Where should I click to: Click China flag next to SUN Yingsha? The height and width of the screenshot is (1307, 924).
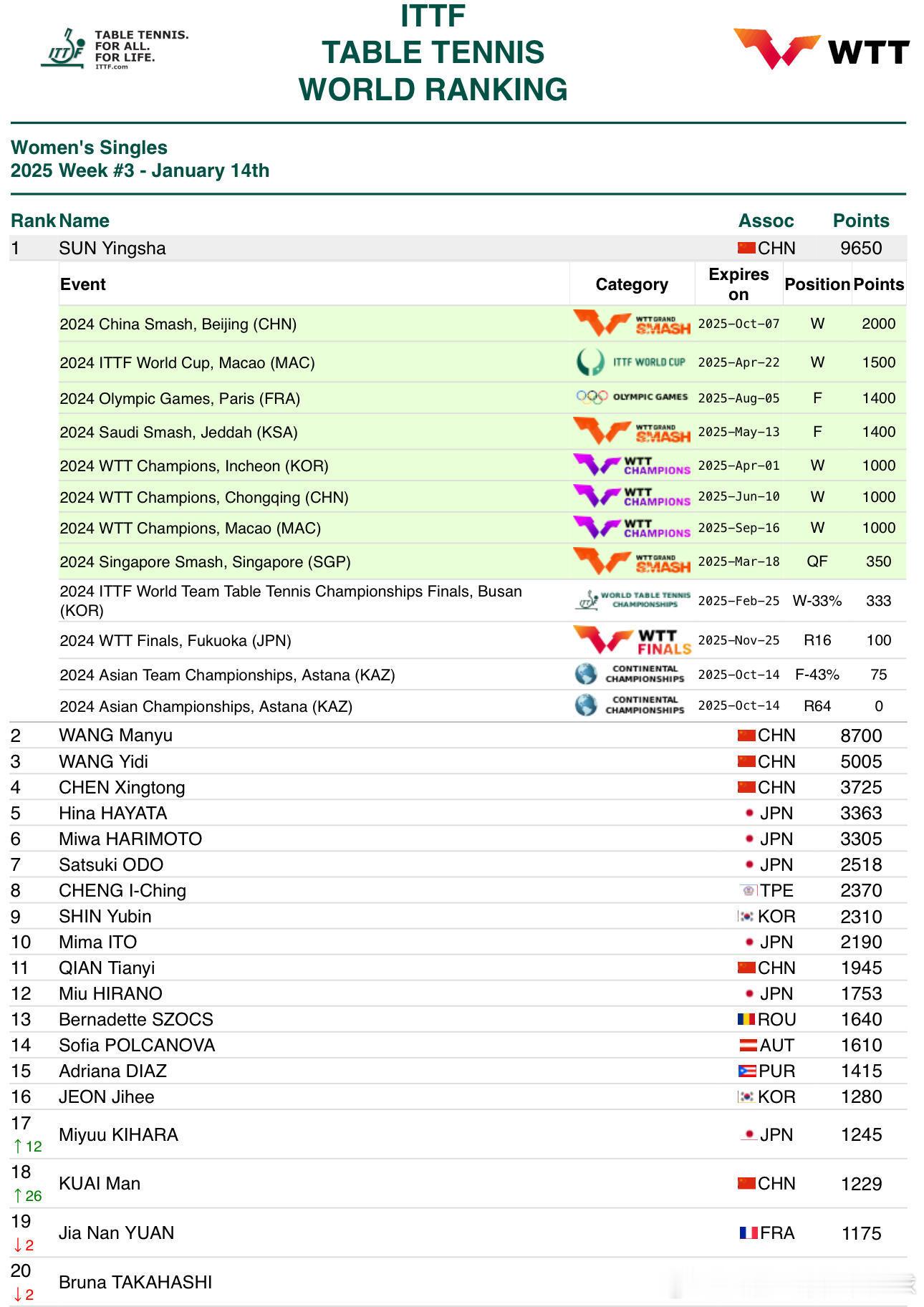(746, 248)
